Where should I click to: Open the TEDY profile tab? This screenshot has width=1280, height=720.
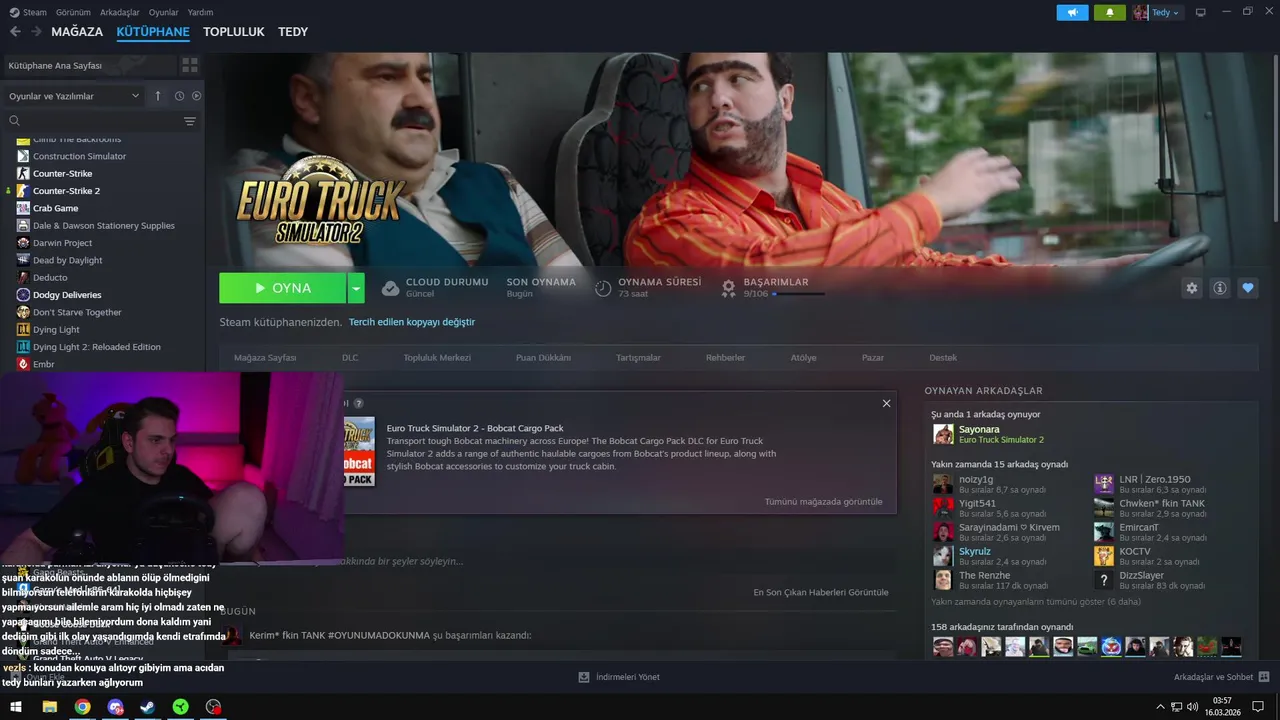click(293, 32)
